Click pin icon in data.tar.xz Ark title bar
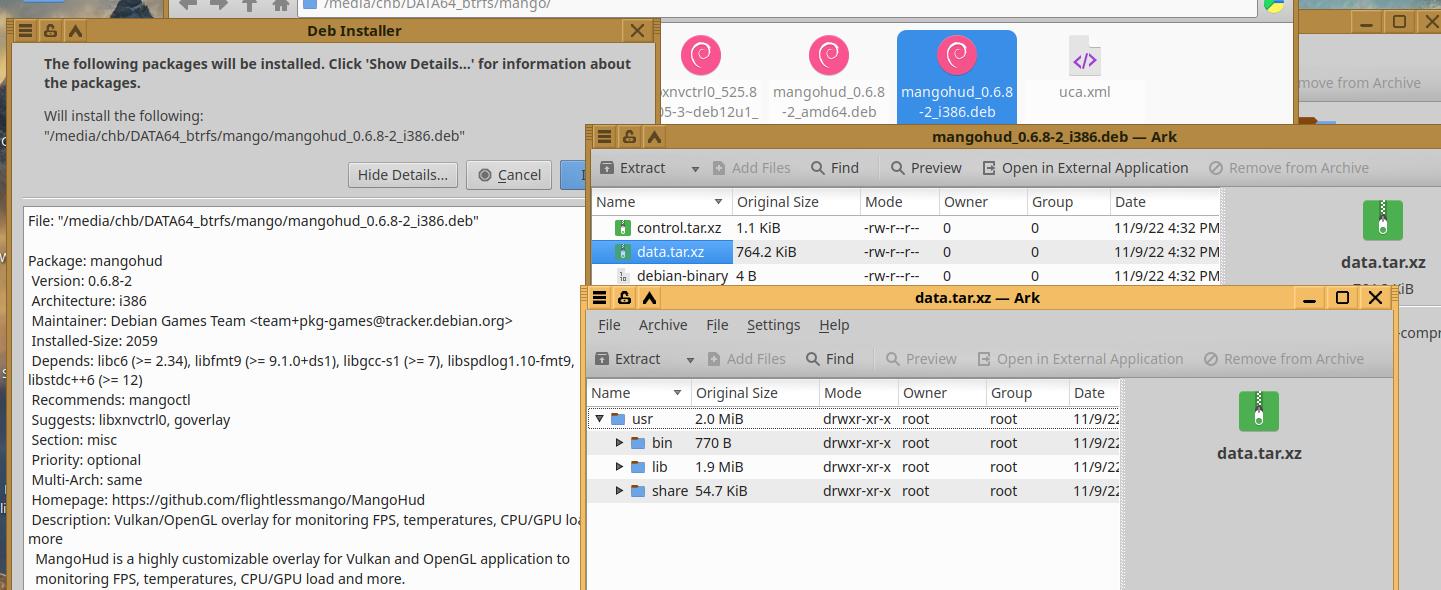The image size is (1441, 590). 624,298
